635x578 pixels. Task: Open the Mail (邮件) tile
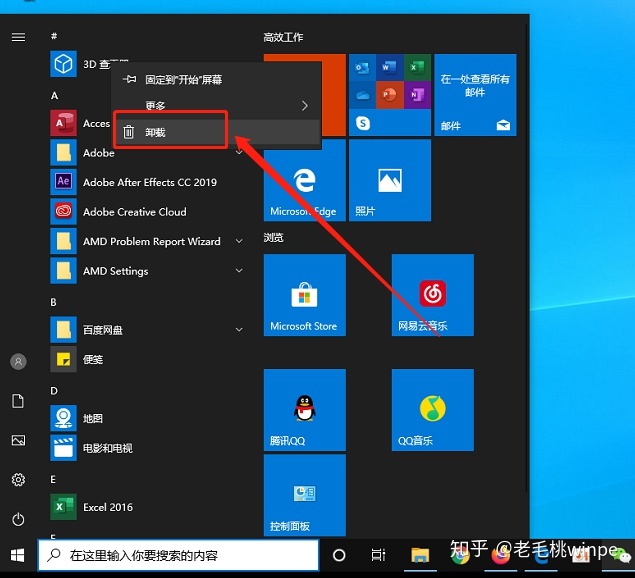475,95
